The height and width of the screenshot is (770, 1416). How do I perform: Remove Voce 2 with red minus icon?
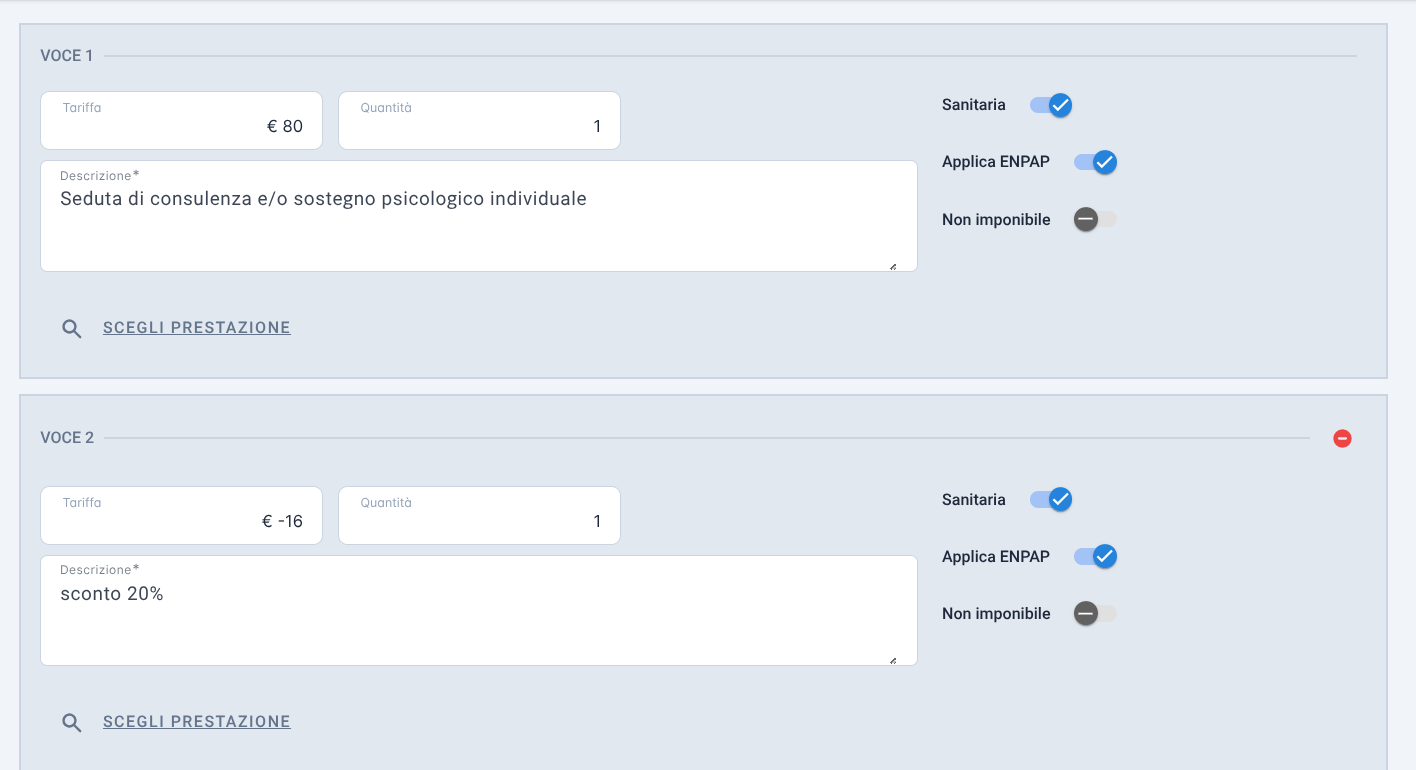pyautogui.click(x=1343, y=438)
